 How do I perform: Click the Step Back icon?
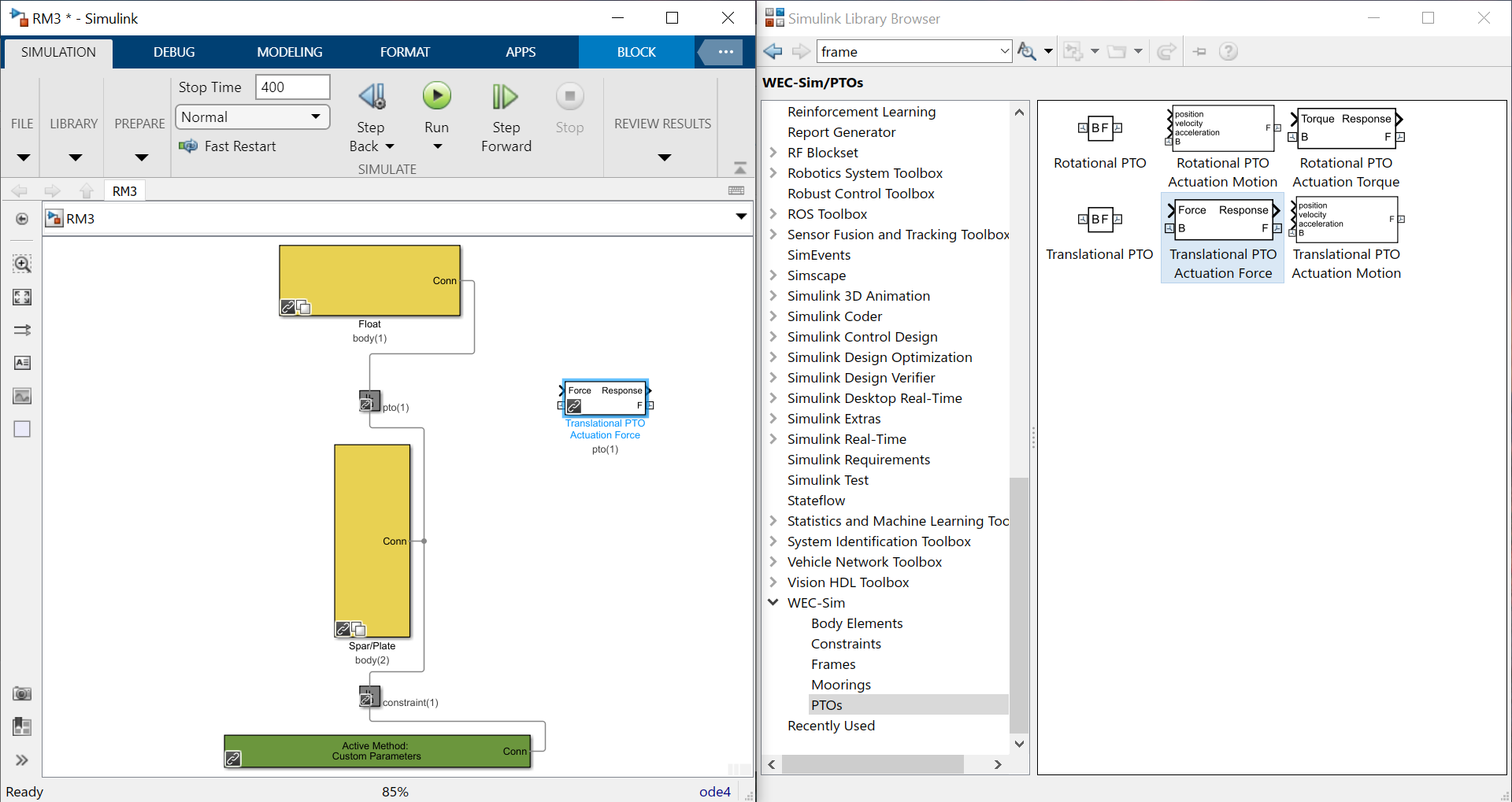372,96
